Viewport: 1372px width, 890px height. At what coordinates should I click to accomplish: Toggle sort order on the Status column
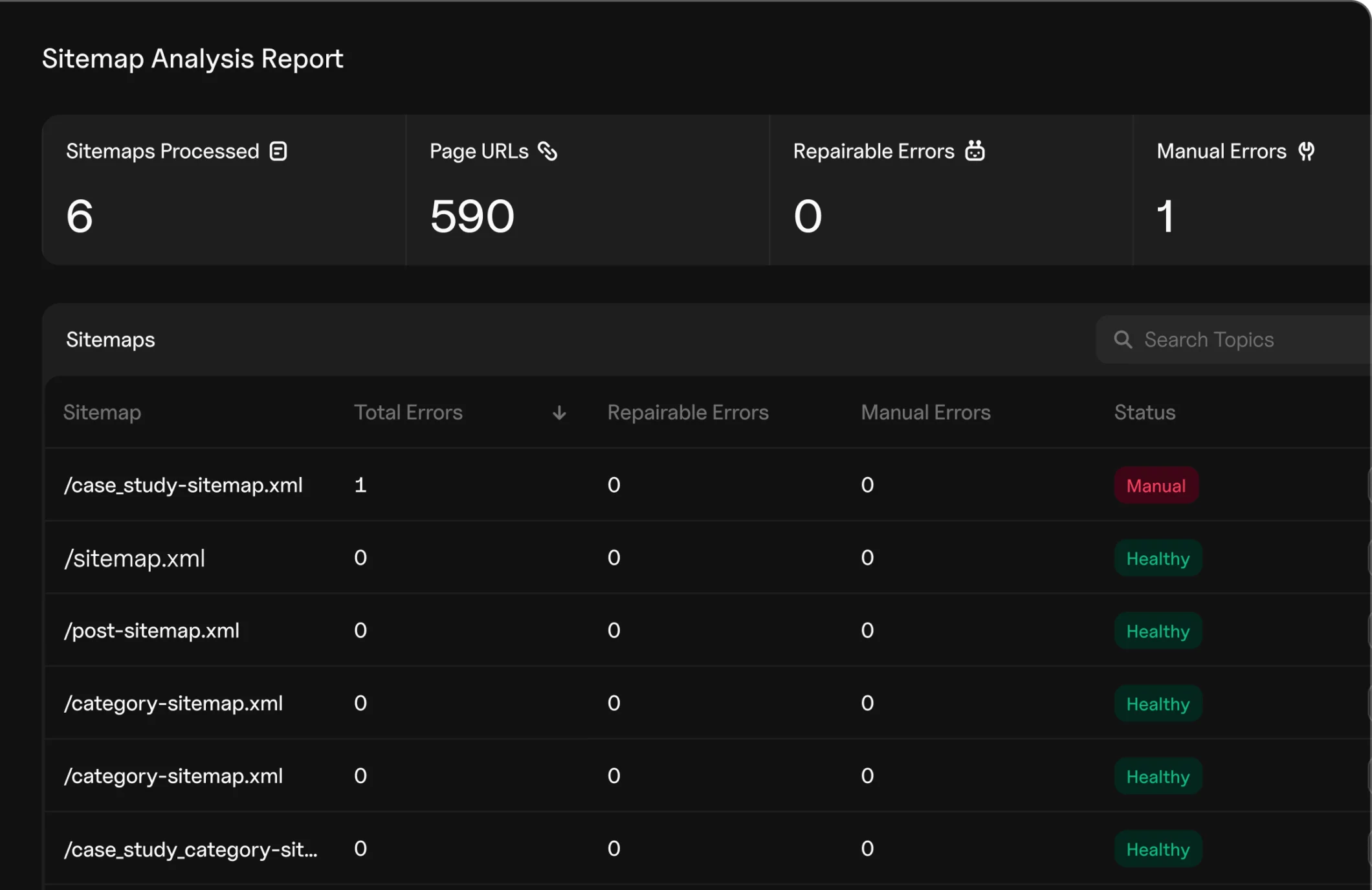1145,412
